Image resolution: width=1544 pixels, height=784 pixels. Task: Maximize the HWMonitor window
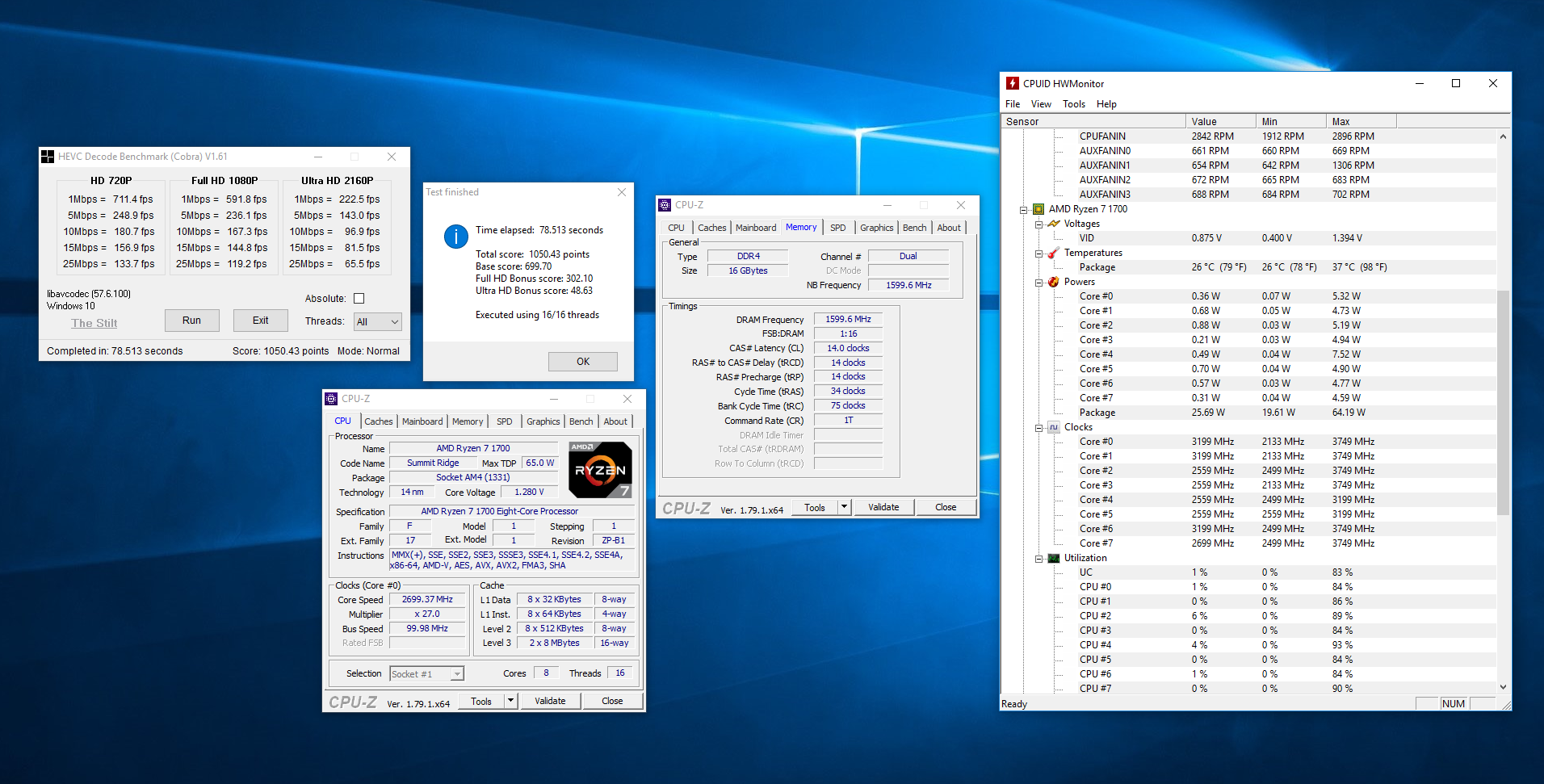coord(1456,83)
